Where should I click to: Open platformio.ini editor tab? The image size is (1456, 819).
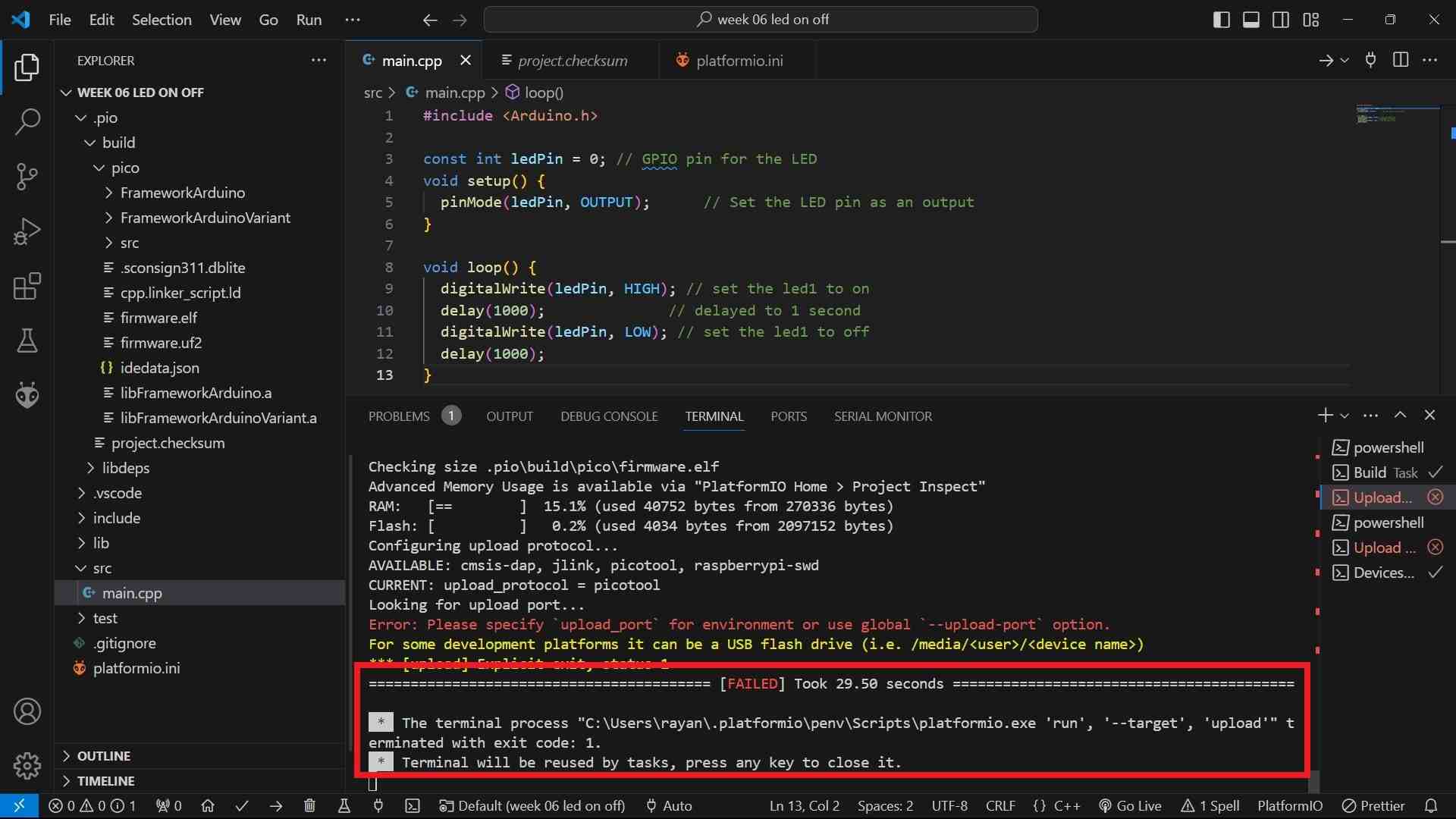pyautogui.click(x=739, y=61)
